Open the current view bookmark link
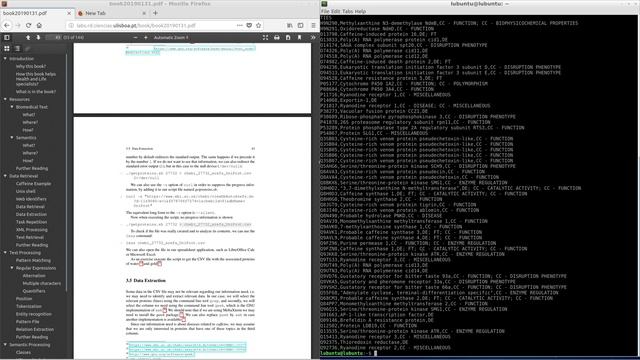The height and width of the screenshot is (360, 640). tap(299, 38)
